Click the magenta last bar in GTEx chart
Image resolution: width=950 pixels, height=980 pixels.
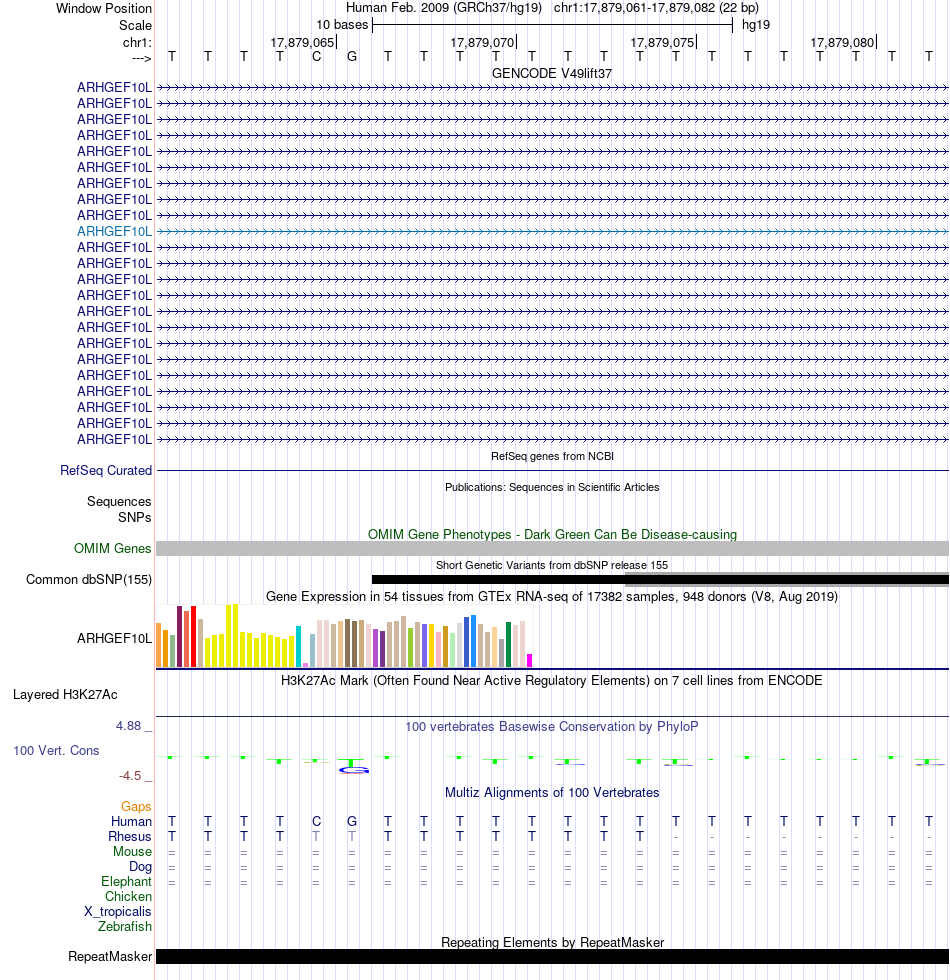point(529,660)
